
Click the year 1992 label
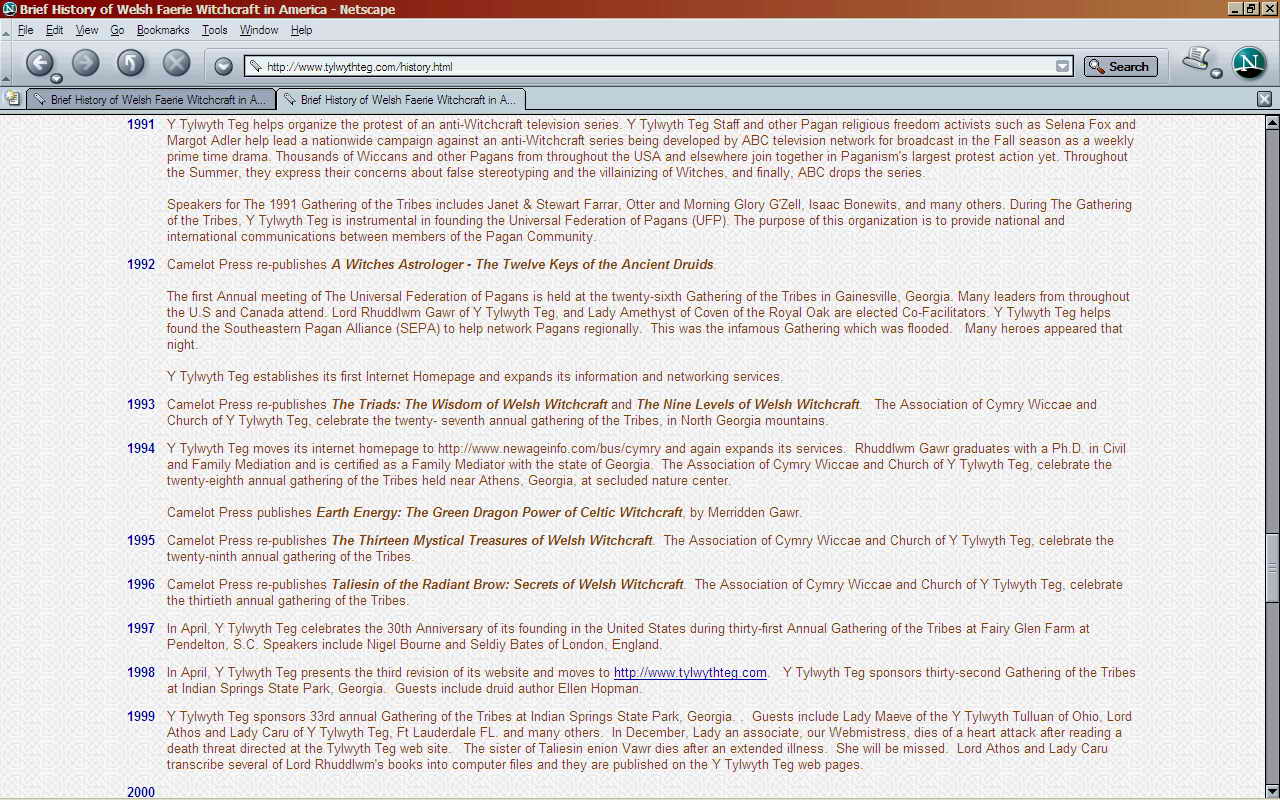tap(141, 265)
